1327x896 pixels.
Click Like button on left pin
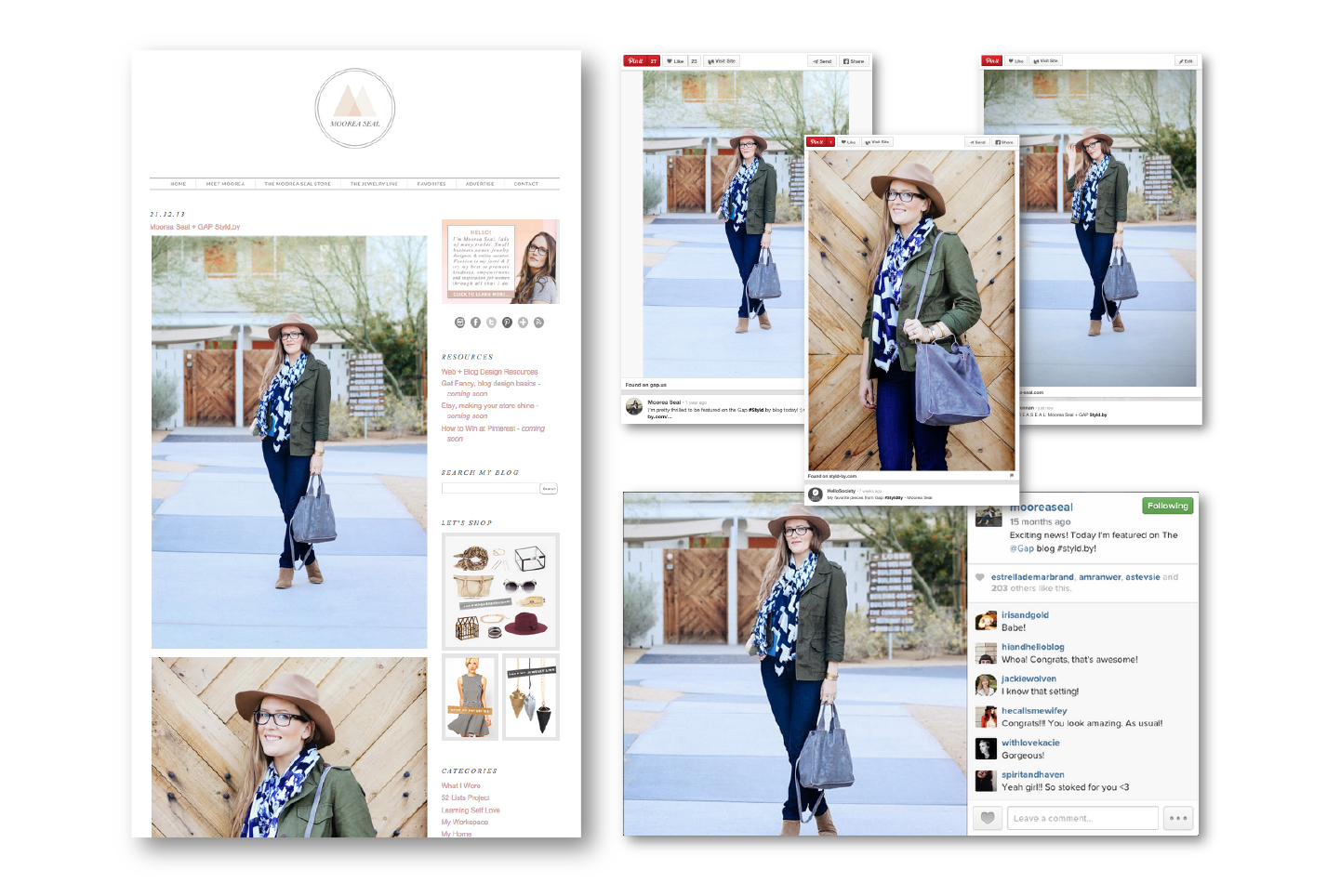coord(676,61)
